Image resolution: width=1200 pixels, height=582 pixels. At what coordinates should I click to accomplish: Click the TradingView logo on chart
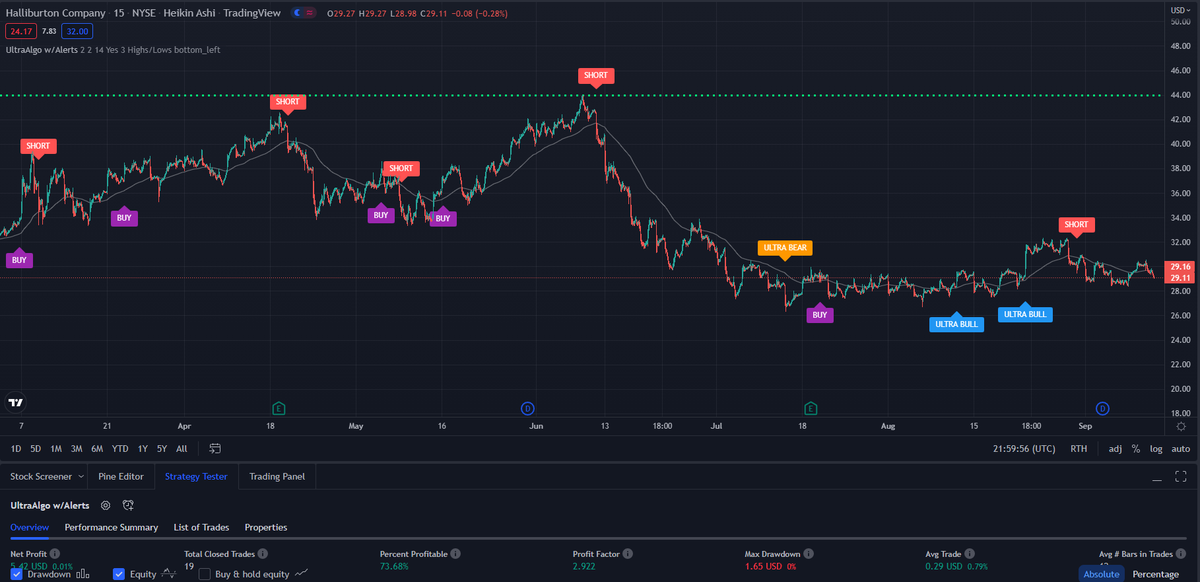pyautogui.click(x=15, y=404)
